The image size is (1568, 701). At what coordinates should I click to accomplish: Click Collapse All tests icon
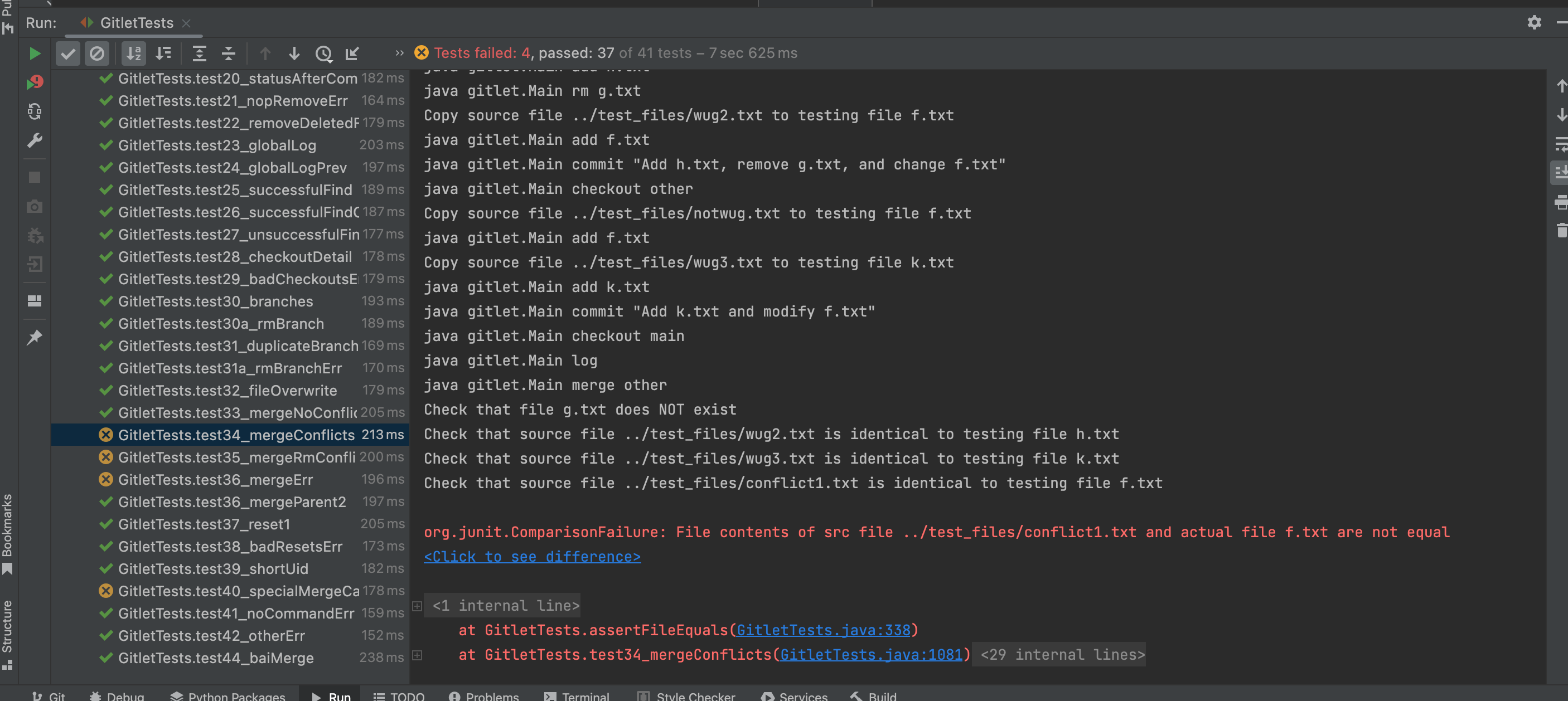pos(228,53)
